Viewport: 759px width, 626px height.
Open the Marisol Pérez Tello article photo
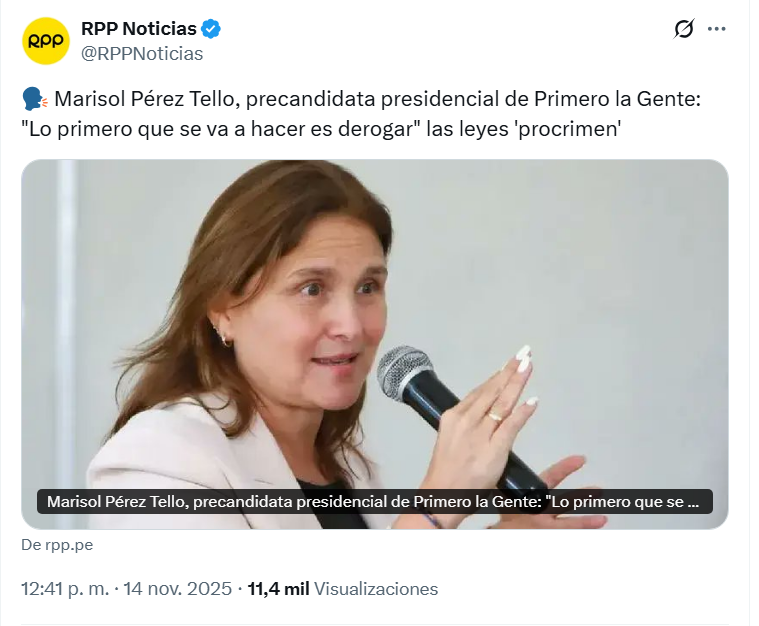(x=375, y=344)
